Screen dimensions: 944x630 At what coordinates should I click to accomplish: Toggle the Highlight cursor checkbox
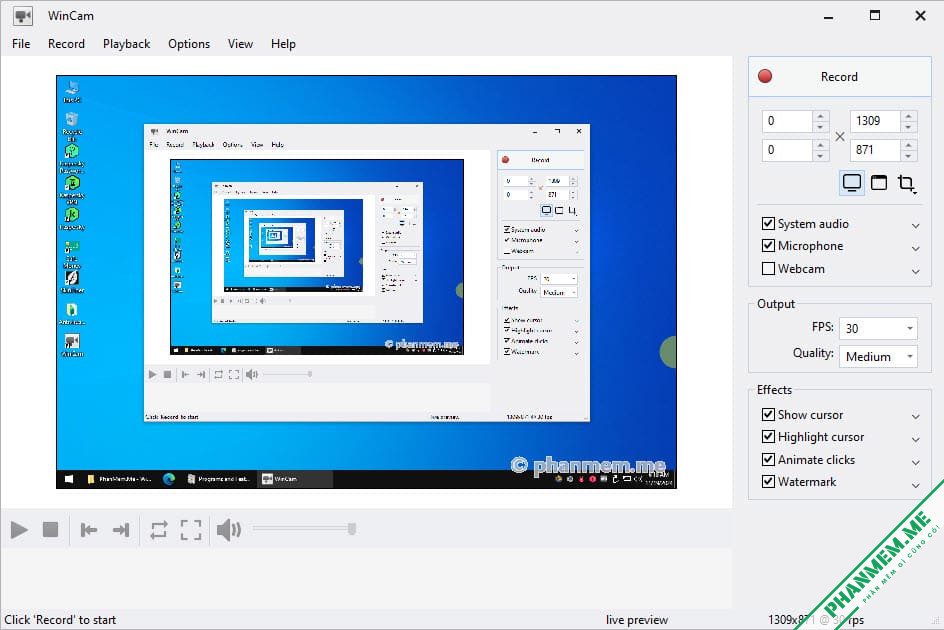tap(768, 437)
